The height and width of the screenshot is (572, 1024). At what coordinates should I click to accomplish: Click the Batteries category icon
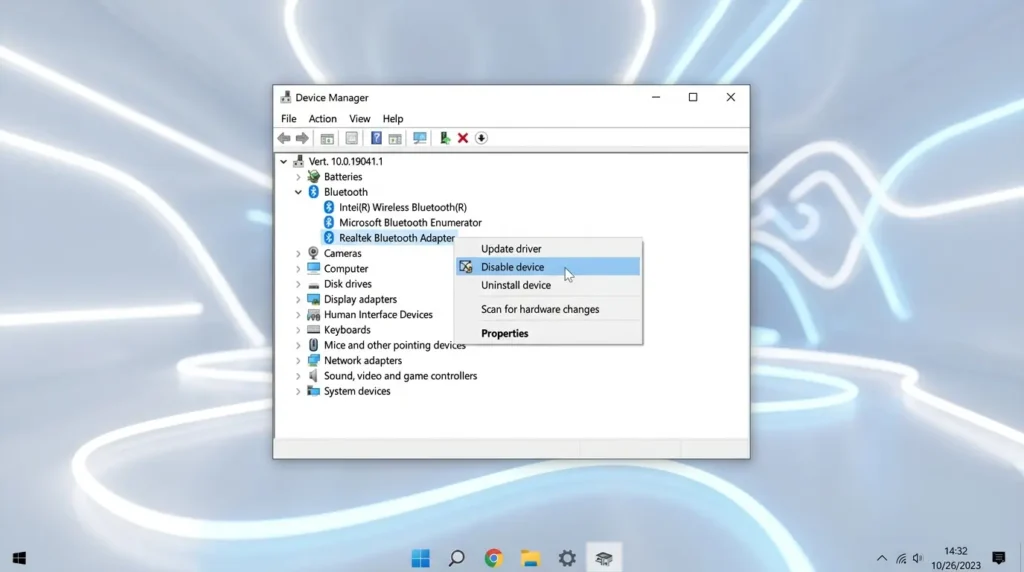point(313,176)
